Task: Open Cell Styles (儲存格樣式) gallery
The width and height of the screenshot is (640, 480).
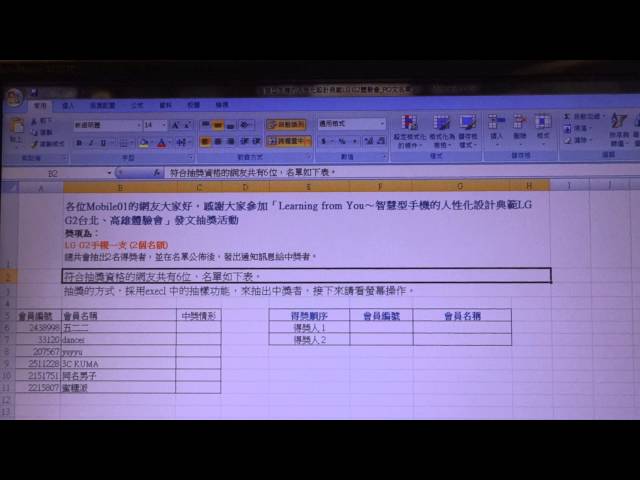Action: (468, 131)
